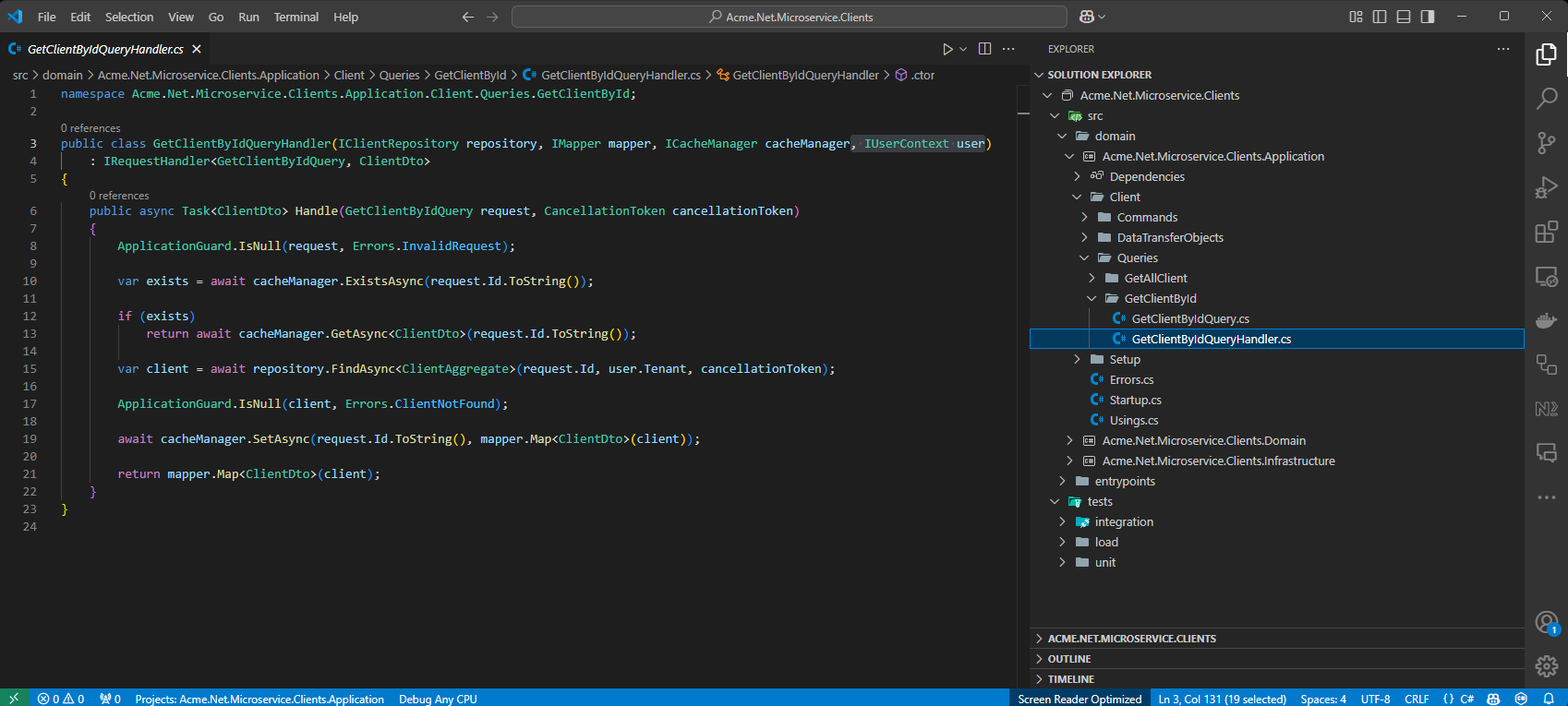The height and width of the screenshot is (706, 1568).
Task: Open Customize Layout icon
Action: click(1356, 17)
